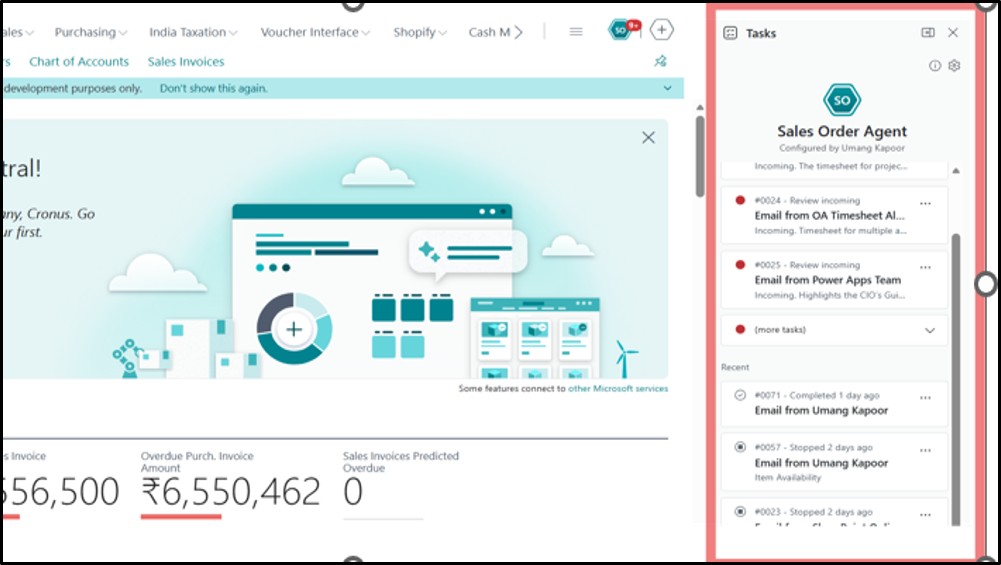Open the settings gear in Tasks panel

click(954, 66)
